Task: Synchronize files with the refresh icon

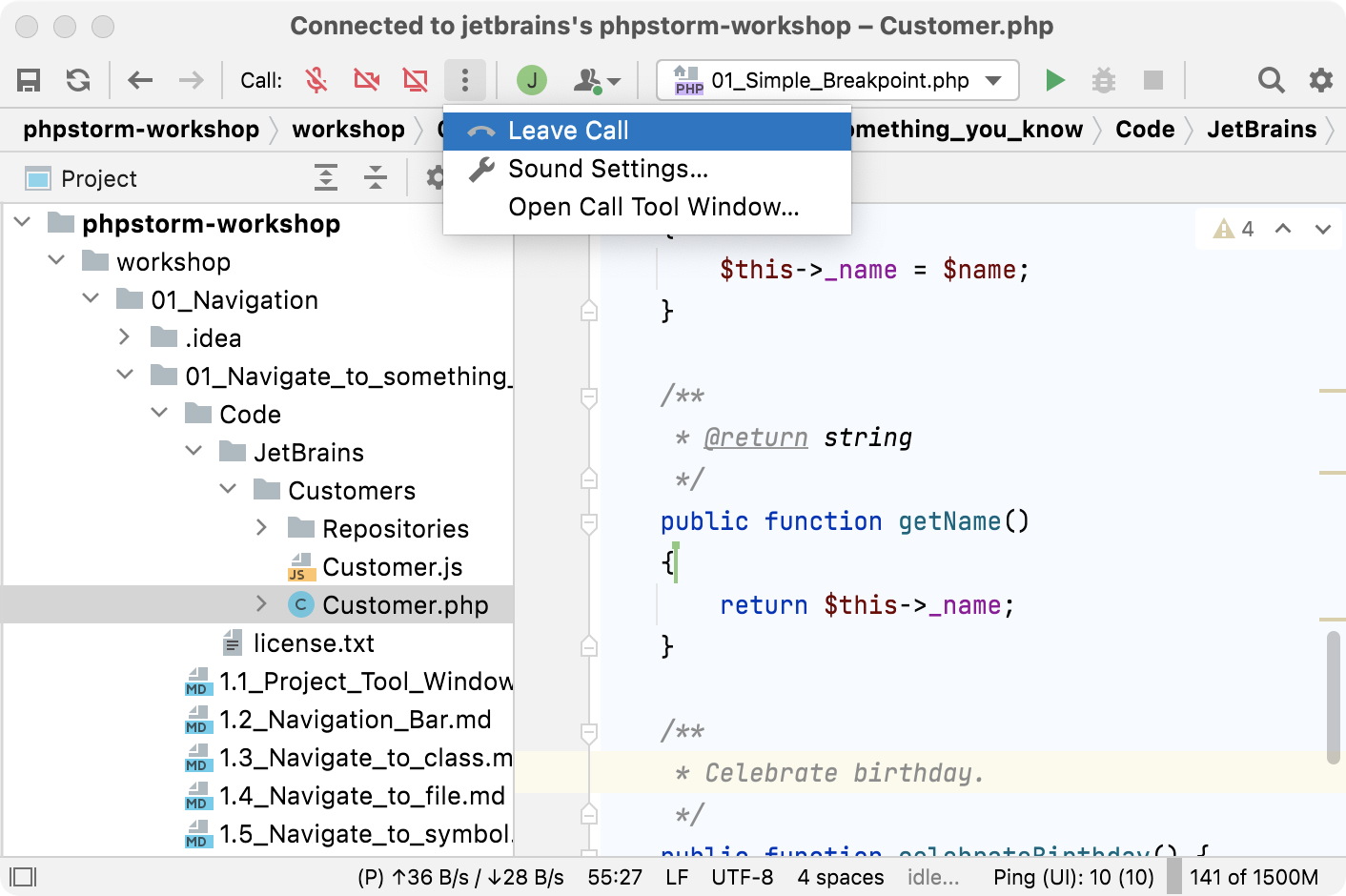Action: pyautogui.click(x=77, y=80)
